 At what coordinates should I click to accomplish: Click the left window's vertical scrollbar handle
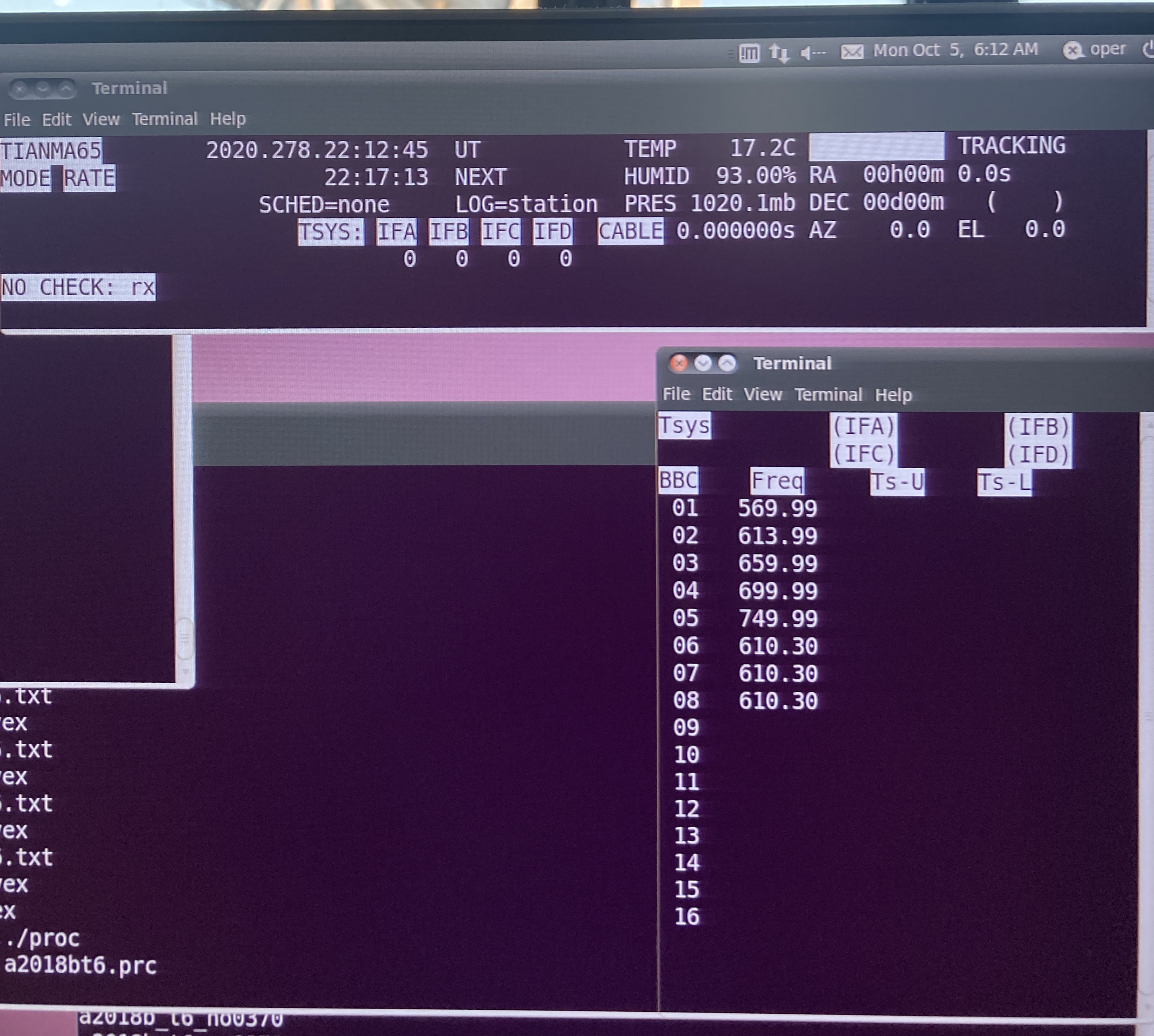pyautogui.click(x=185, y=638)
